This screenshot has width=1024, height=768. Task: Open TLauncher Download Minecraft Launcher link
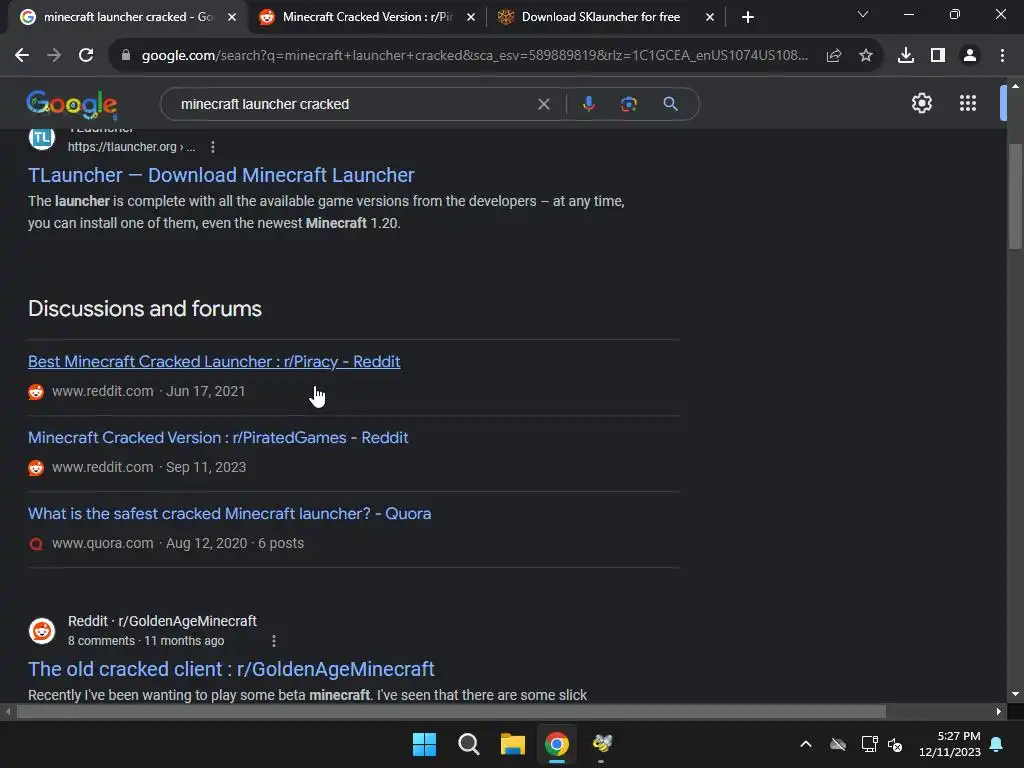[x=221, y=175]
